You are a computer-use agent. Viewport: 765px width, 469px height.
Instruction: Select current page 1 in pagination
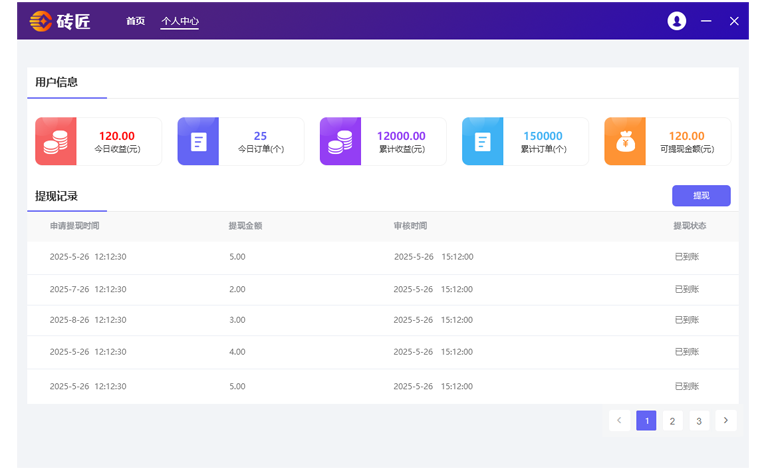(x=646, y=421)
